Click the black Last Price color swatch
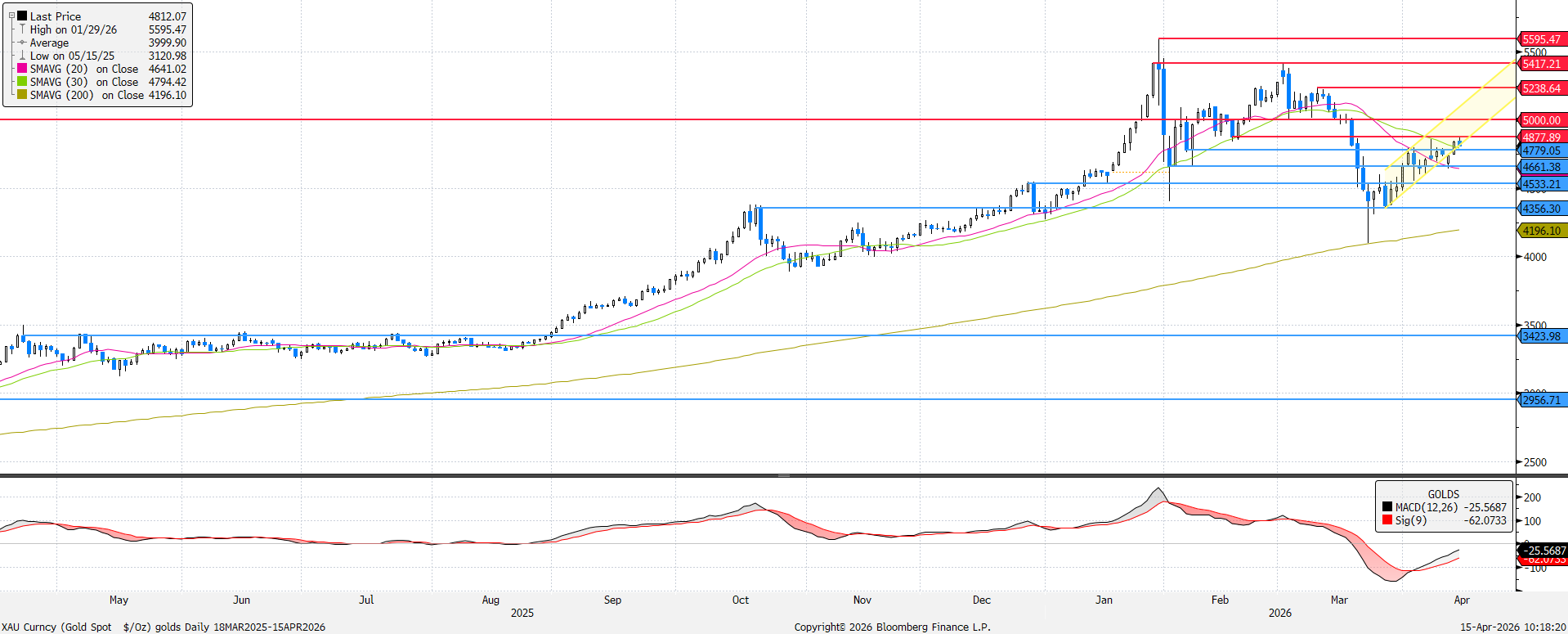The width and height of the screenshot is (1568, 634). (x=22, y=16)
